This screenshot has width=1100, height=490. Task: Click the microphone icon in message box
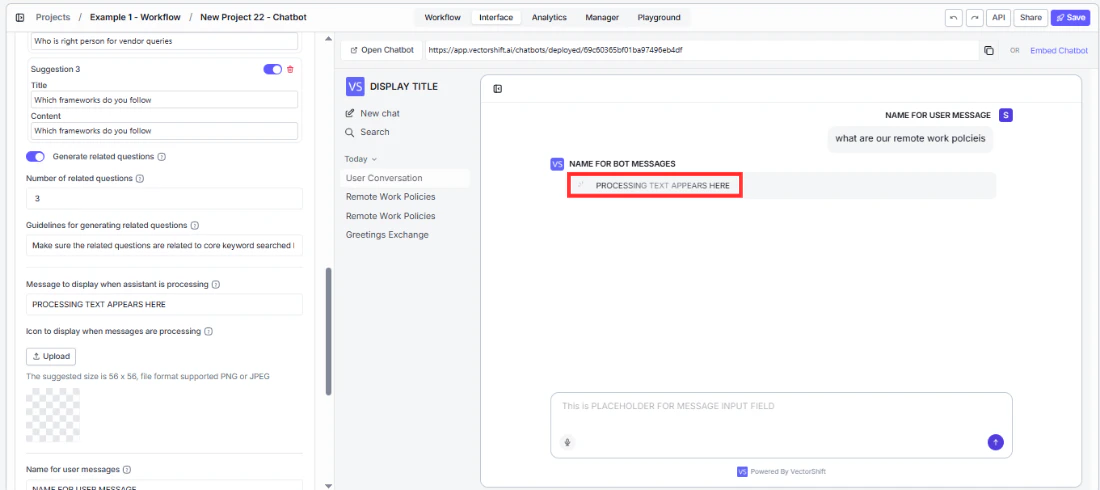click(x=568, y=442)
